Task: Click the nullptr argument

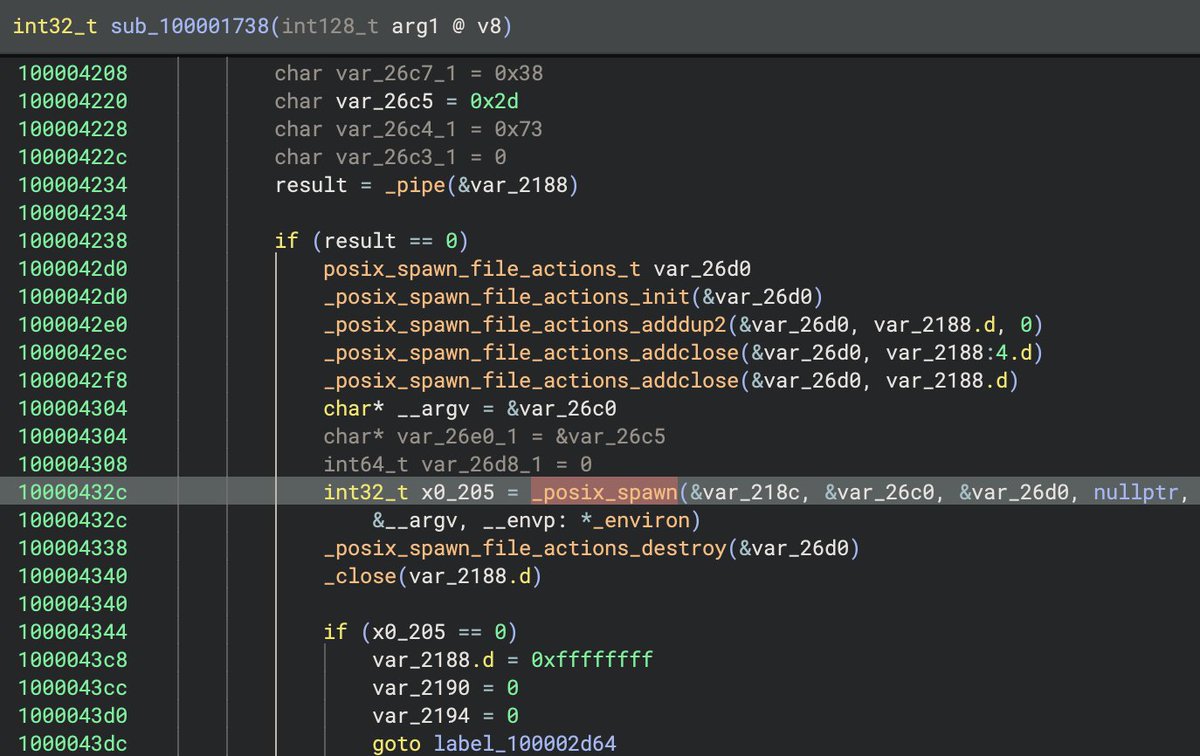Action: 1137,493
